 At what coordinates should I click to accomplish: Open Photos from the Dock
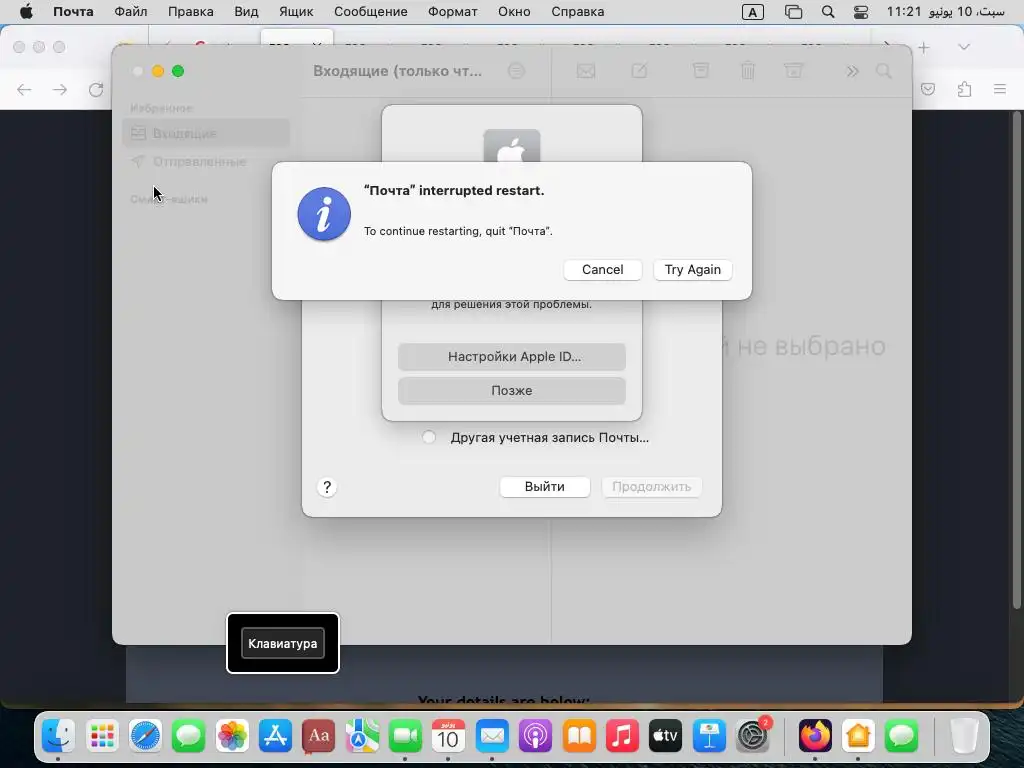[x=232, y=736]
